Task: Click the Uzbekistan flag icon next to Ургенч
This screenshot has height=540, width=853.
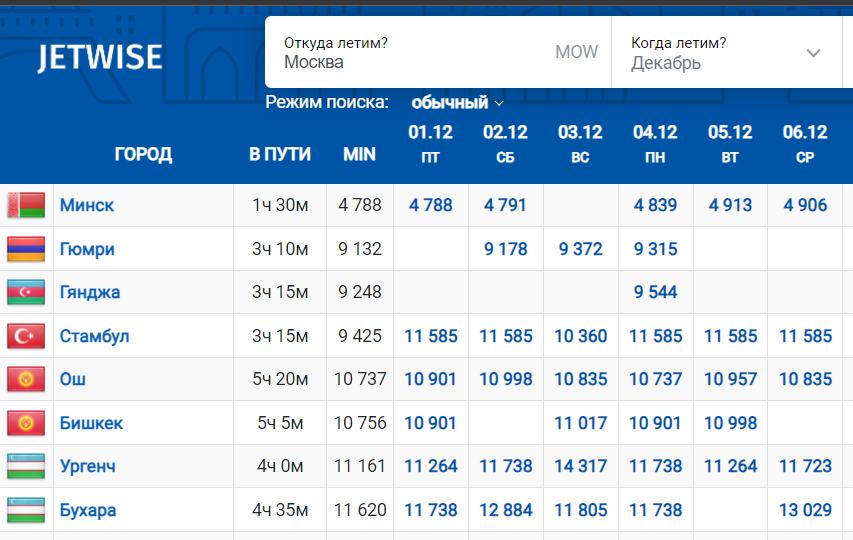Action: pos(26,466)
